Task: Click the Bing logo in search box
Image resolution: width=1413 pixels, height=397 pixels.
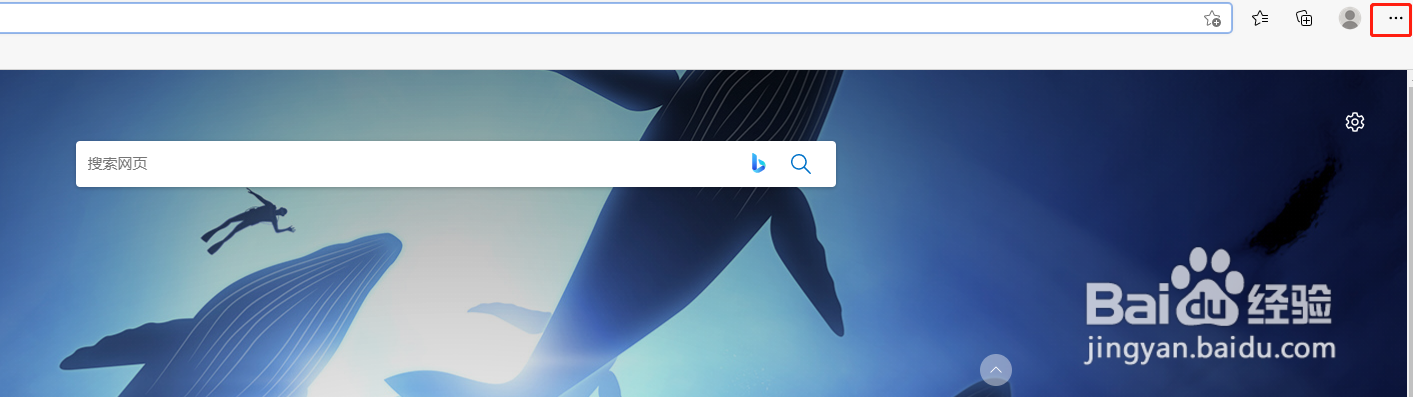Action: tap(758, 164)
